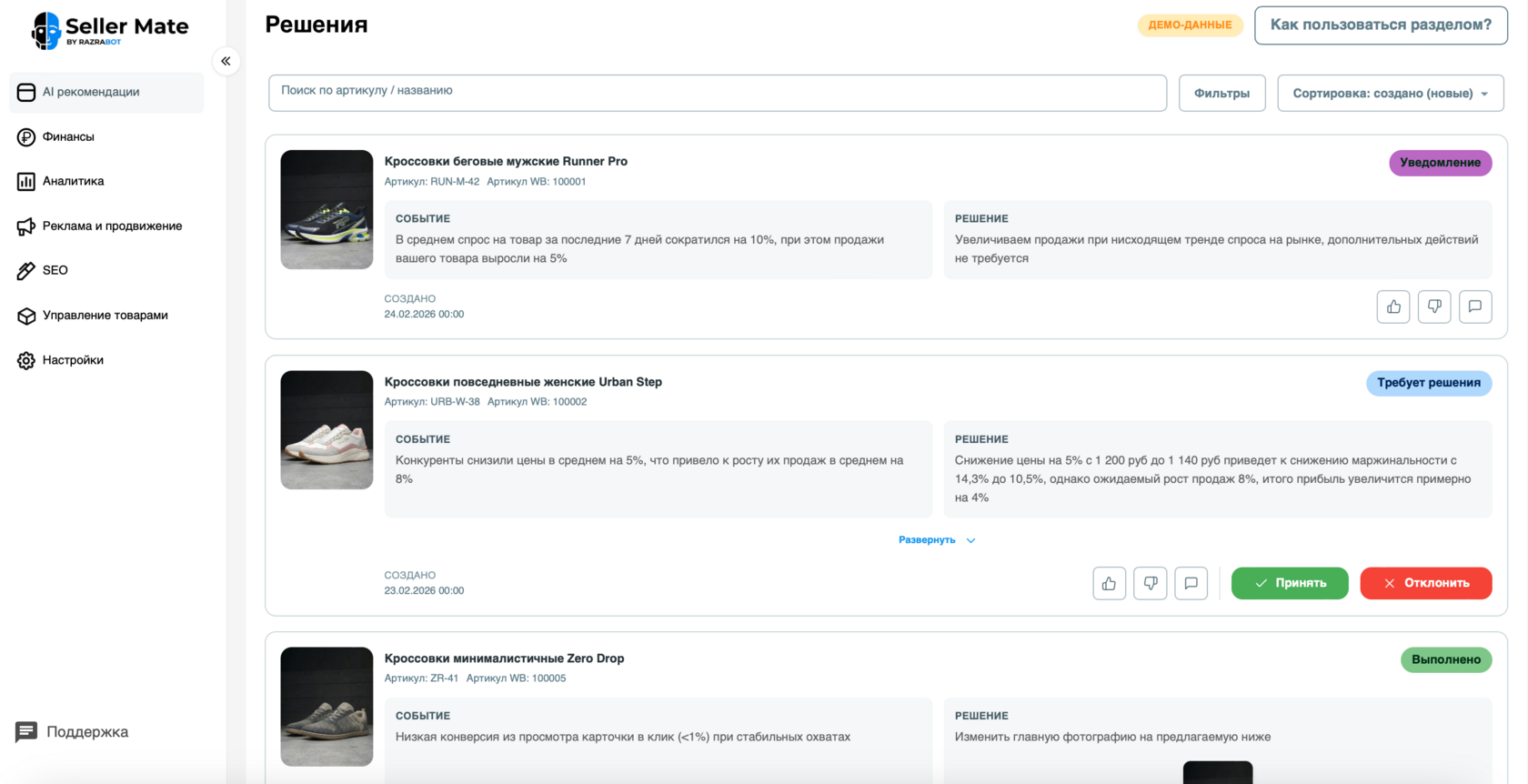Dislike the Runner Pro recommendation with thumbs-down
This screenshot has height=784, width=1528.
click(x=1433, y=307)
